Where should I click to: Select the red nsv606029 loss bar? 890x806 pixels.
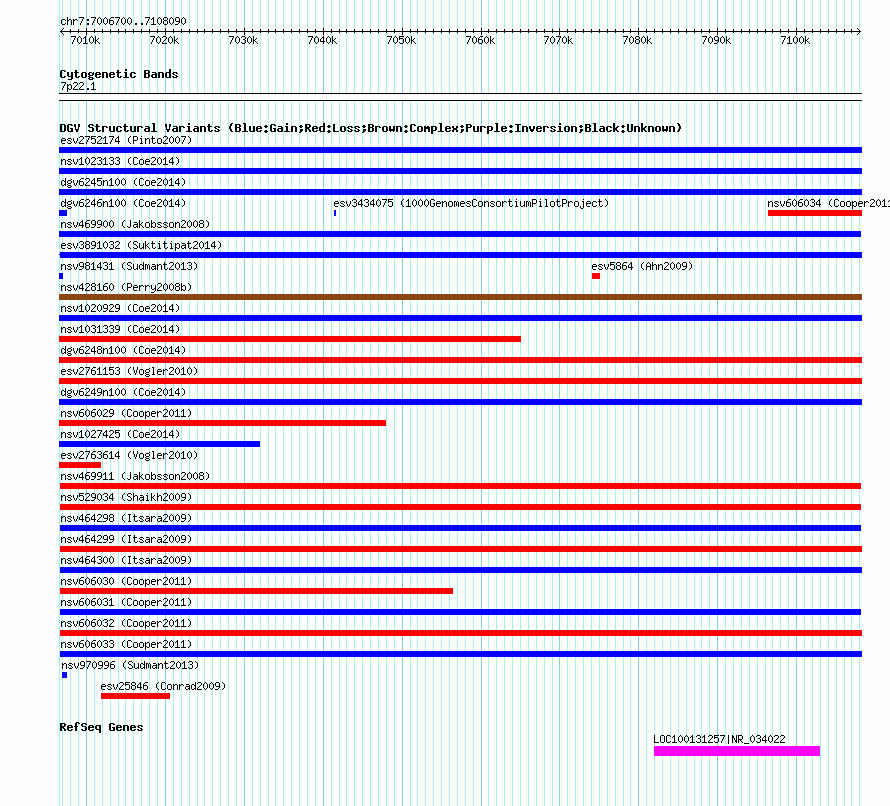[222, 423]
